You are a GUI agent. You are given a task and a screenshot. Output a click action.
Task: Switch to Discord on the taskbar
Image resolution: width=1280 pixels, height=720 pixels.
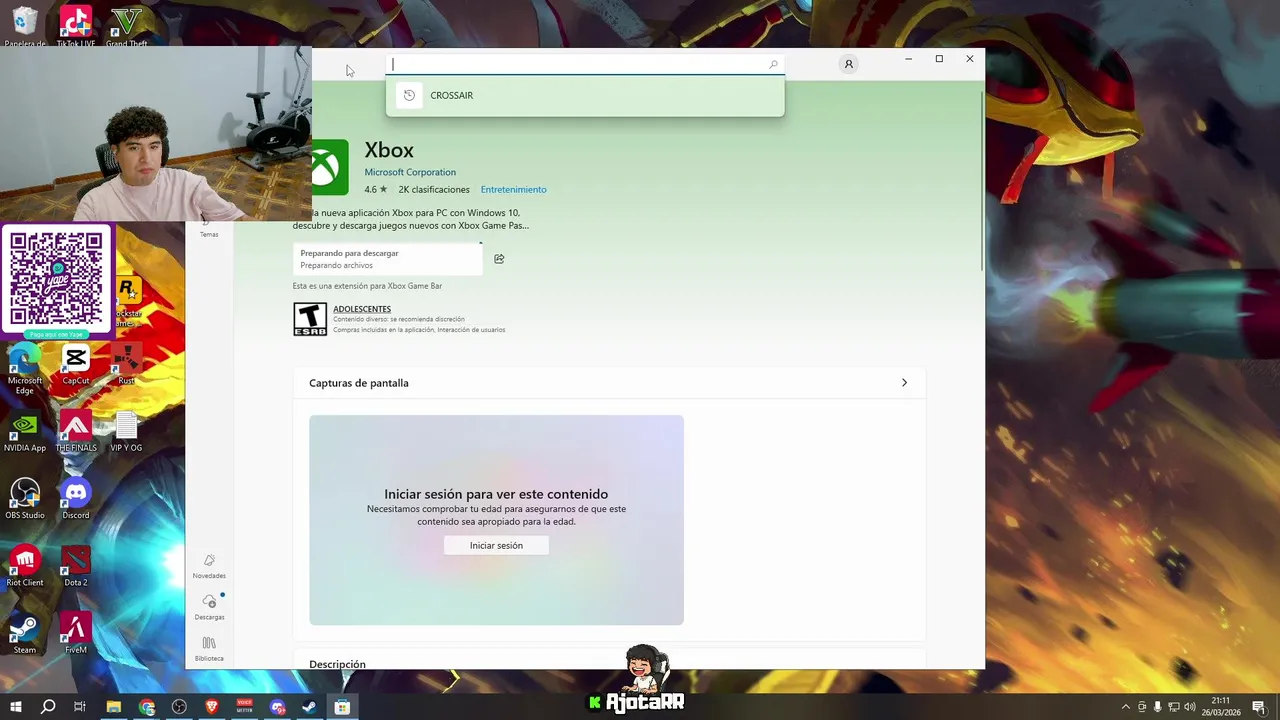(277, 707)
